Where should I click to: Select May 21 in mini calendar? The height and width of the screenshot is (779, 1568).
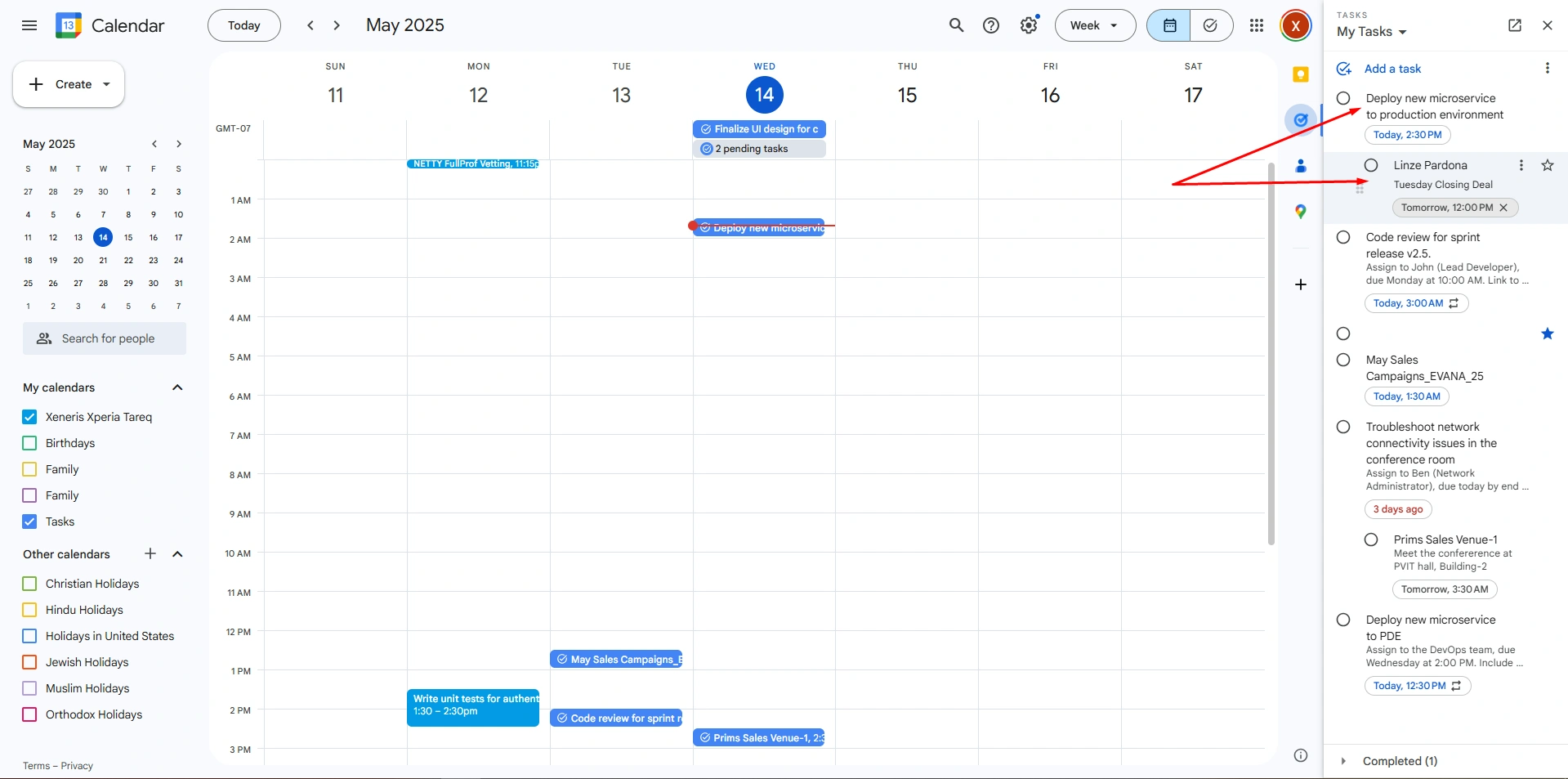tap(103, 261)
